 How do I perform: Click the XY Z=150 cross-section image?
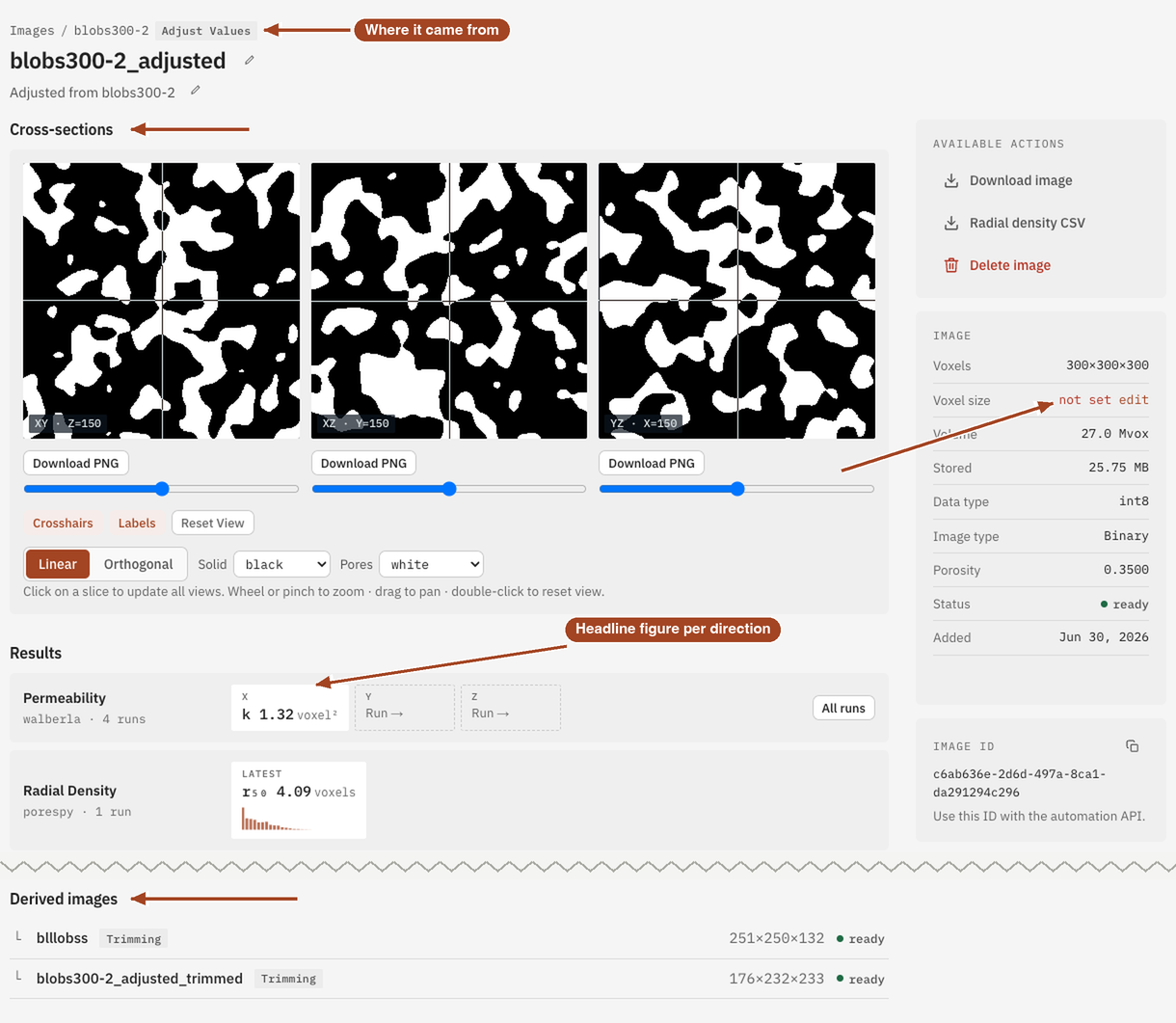161,301
